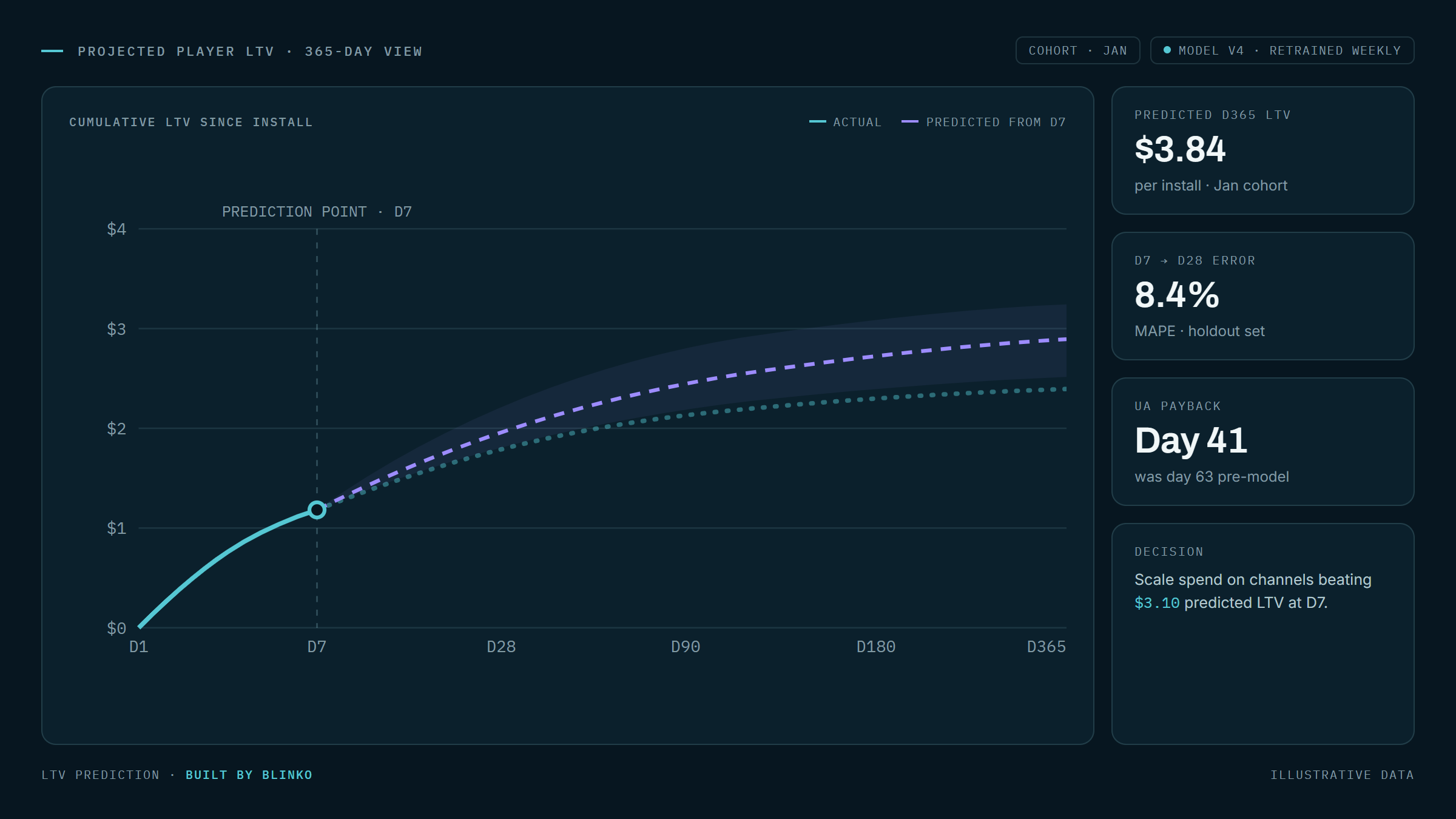Click the PREDICTION POINT · D7 annotation
Image resolution: width=1456 pixels, height=819 pixels.
coord(317,212)
